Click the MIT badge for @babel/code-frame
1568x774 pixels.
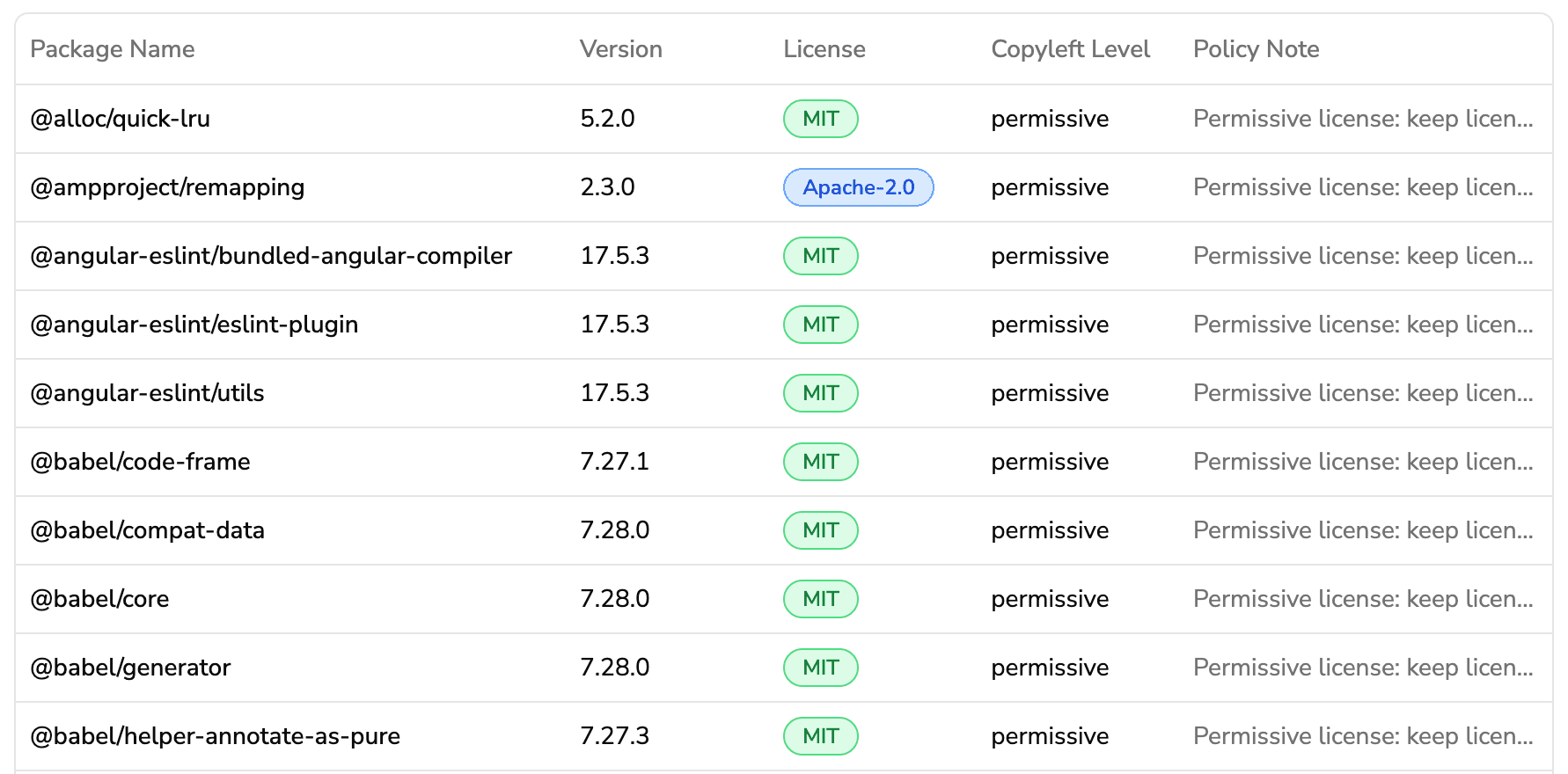820,462
